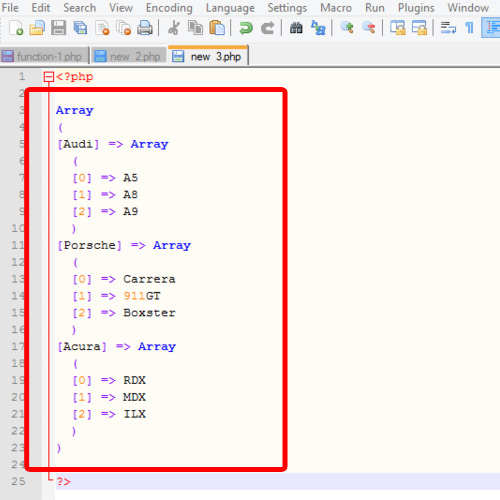Click line number 25 in the margin

point(18,481)
